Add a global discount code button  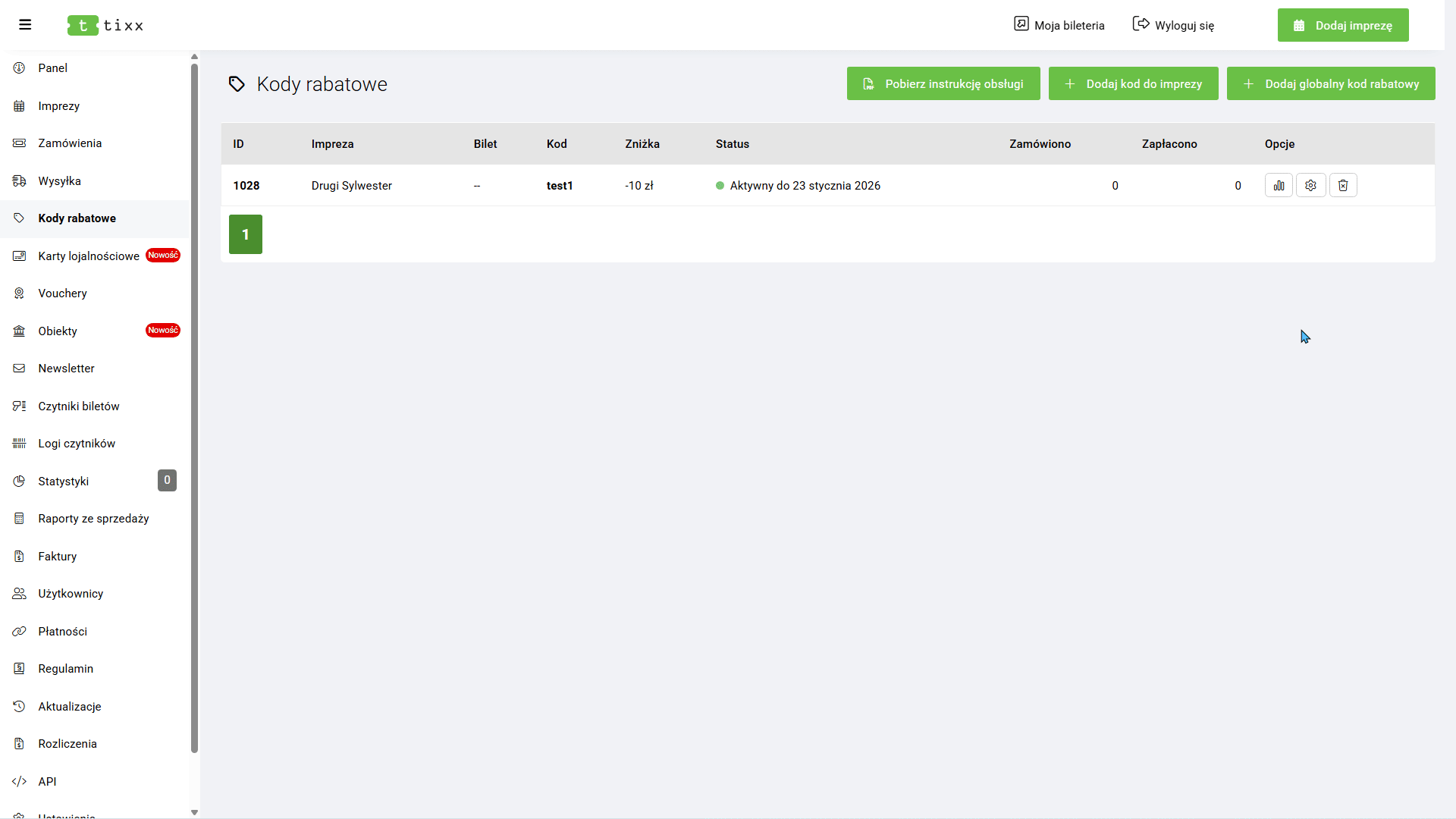pyautogui.click(x=1330, y=83)
